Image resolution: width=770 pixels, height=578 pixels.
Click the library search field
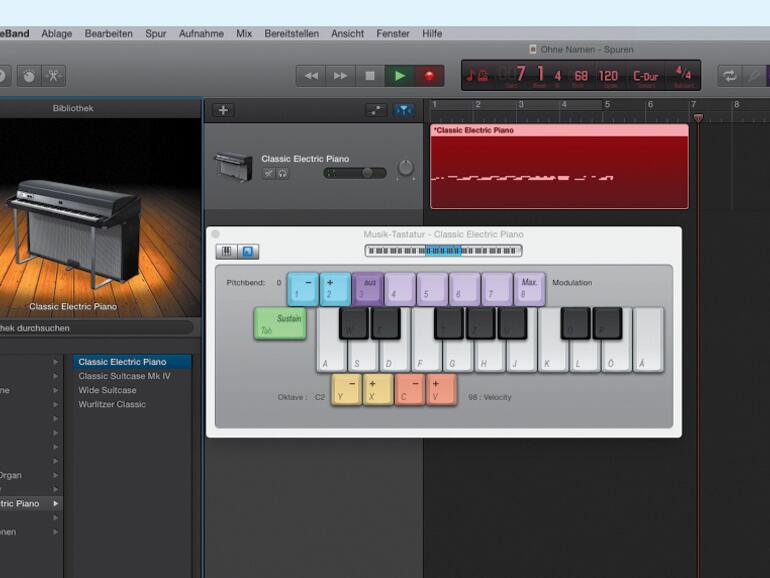96,328
